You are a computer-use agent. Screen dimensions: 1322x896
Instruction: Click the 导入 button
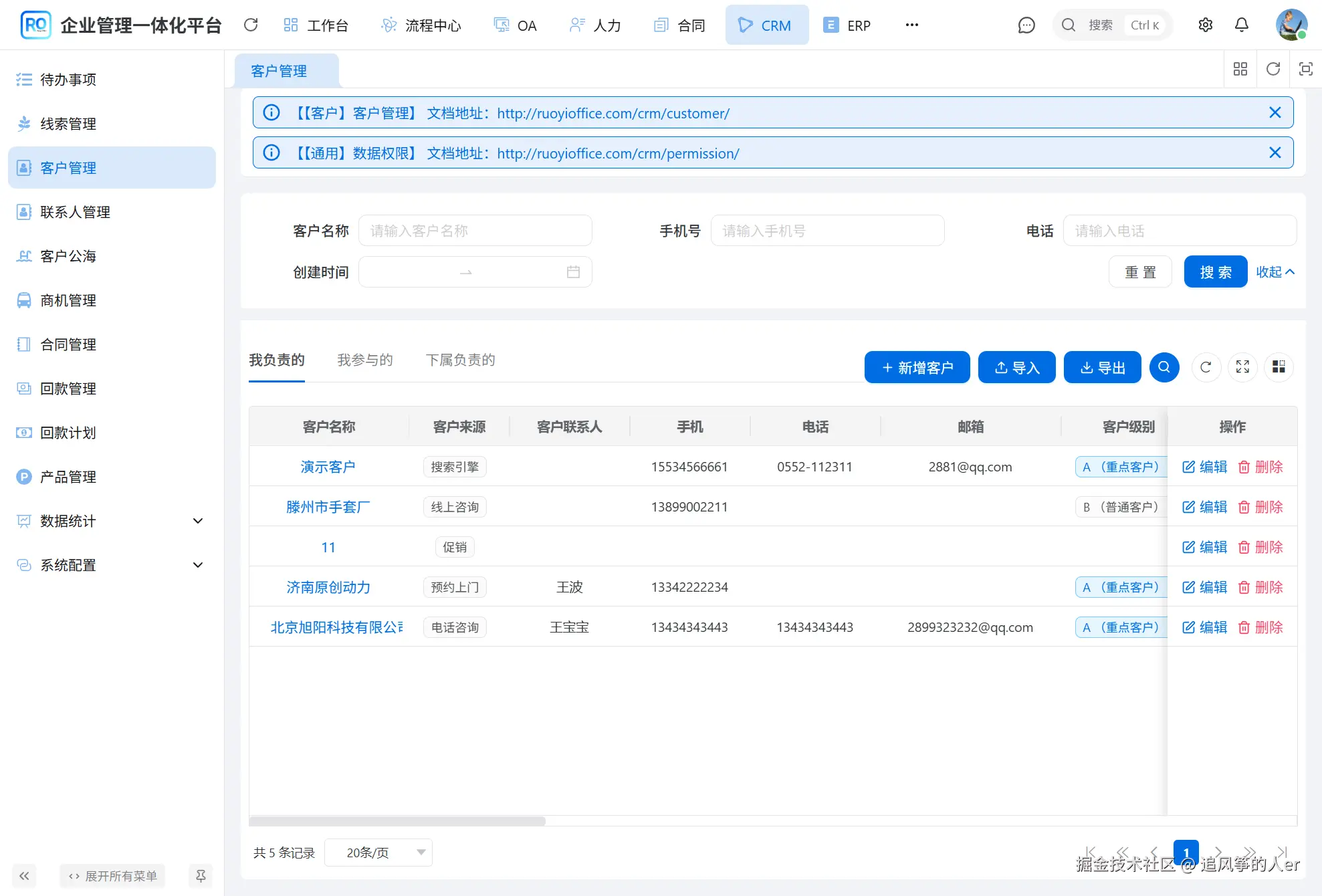click(x=1017, y=367)
